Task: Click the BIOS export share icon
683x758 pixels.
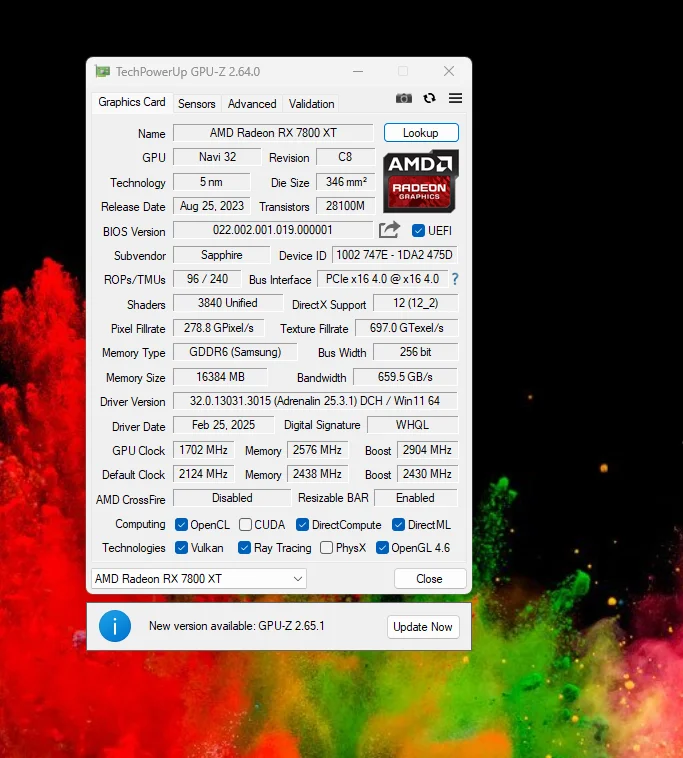Action: 389,230
